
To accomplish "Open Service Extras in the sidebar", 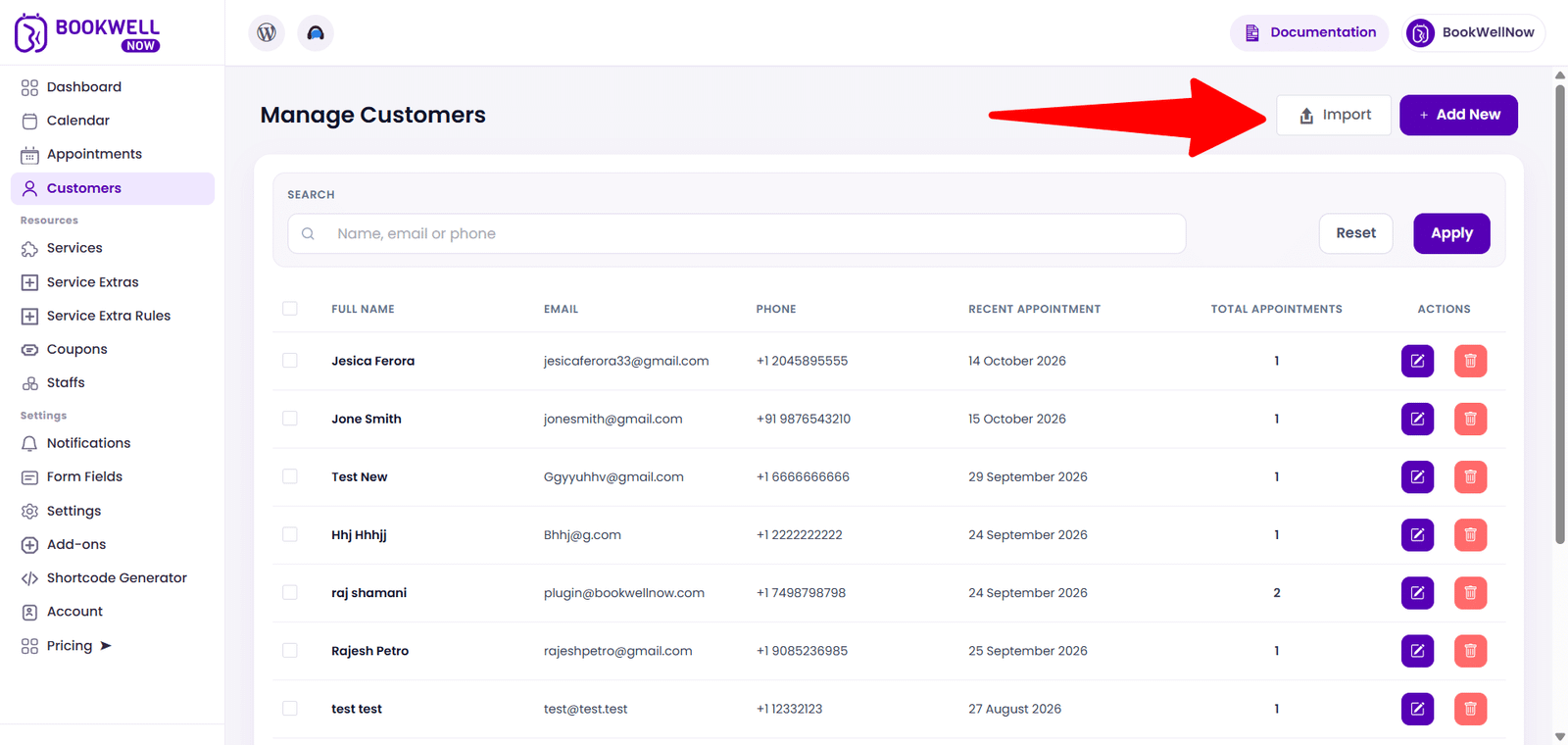I will point(113,282).
